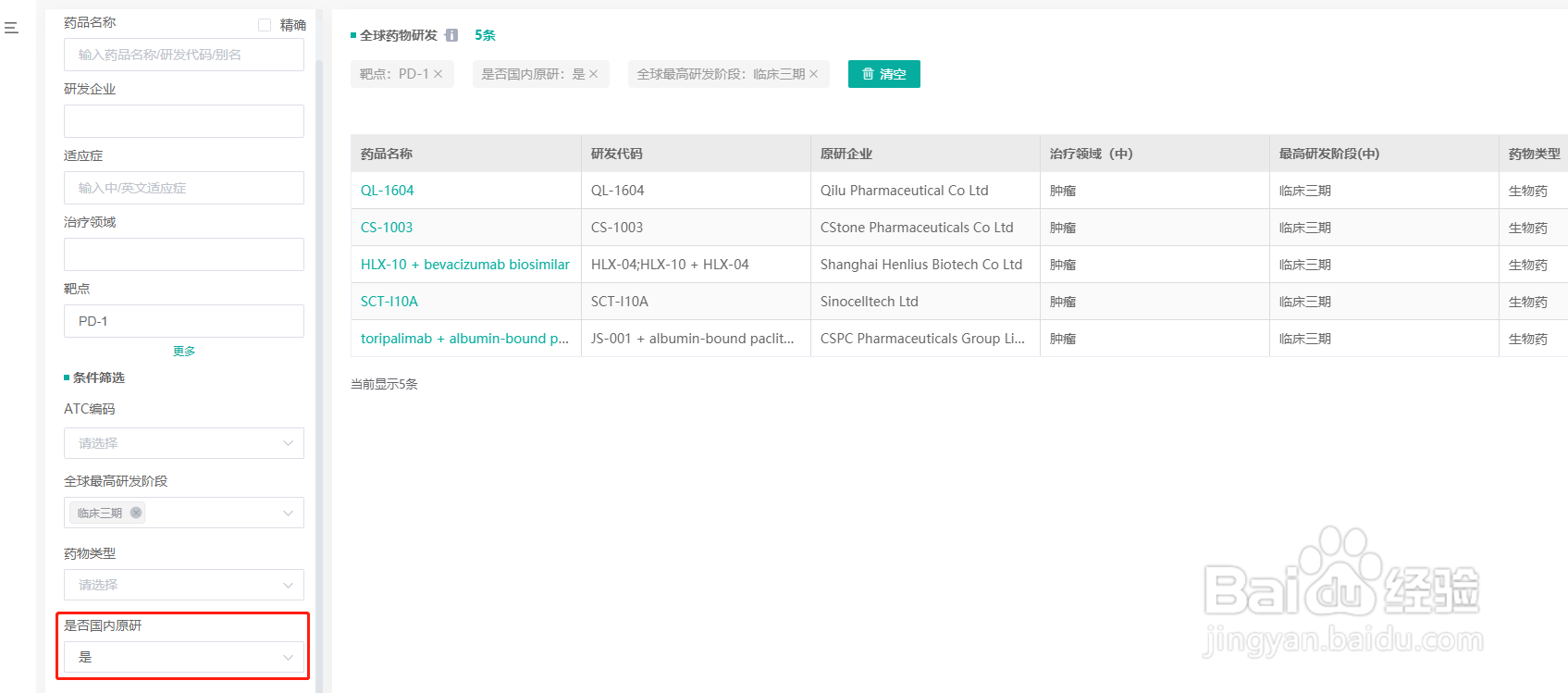Open the ATC编码 dropdown

(x=184, y=443)
